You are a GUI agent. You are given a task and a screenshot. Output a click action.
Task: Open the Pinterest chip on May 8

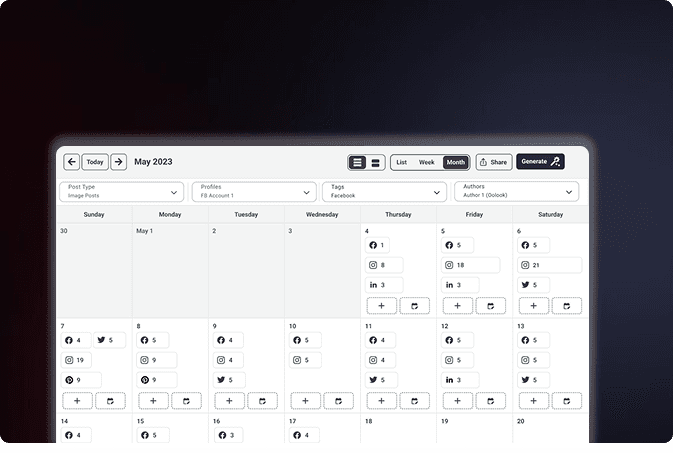tap(157, 380)
